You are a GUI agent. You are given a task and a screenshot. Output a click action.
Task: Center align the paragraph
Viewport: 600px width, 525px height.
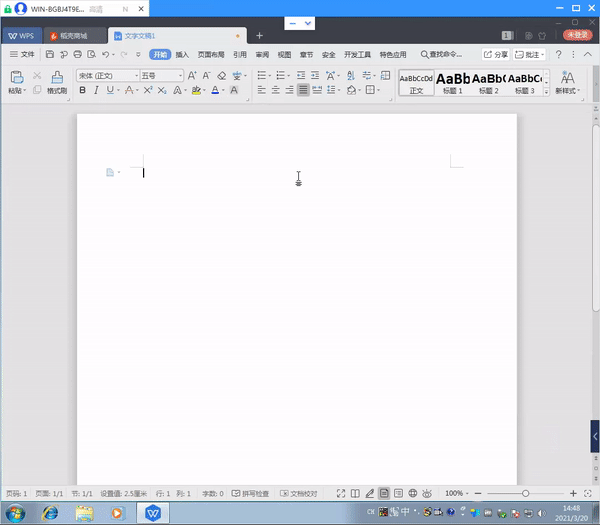click(276, 90)
